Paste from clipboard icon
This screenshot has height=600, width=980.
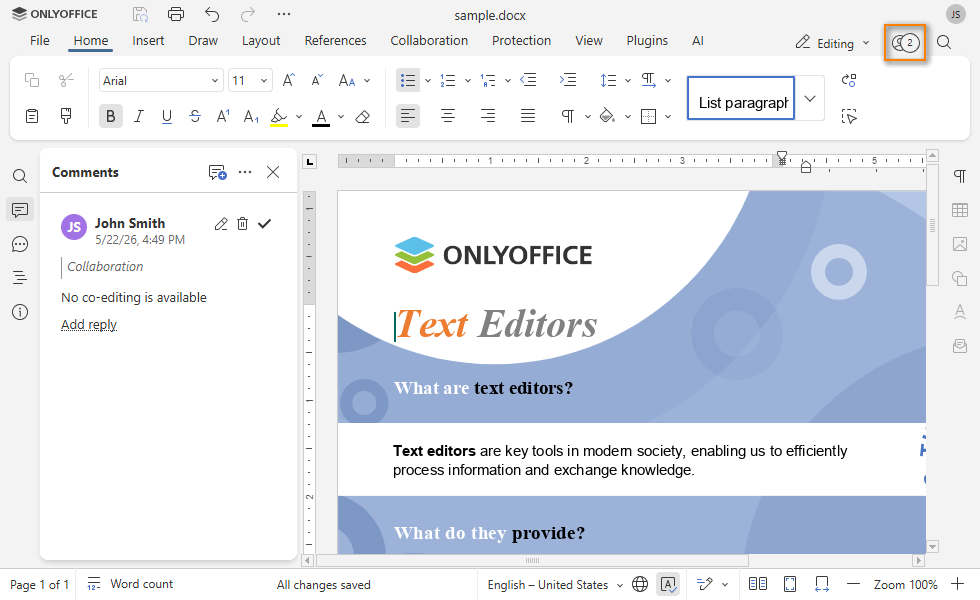(31, 116)
